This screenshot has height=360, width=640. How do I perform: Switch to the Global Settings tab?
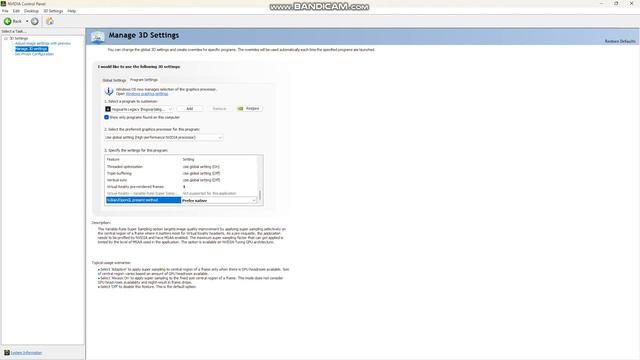pyautogui.click(x=114, y=80)
